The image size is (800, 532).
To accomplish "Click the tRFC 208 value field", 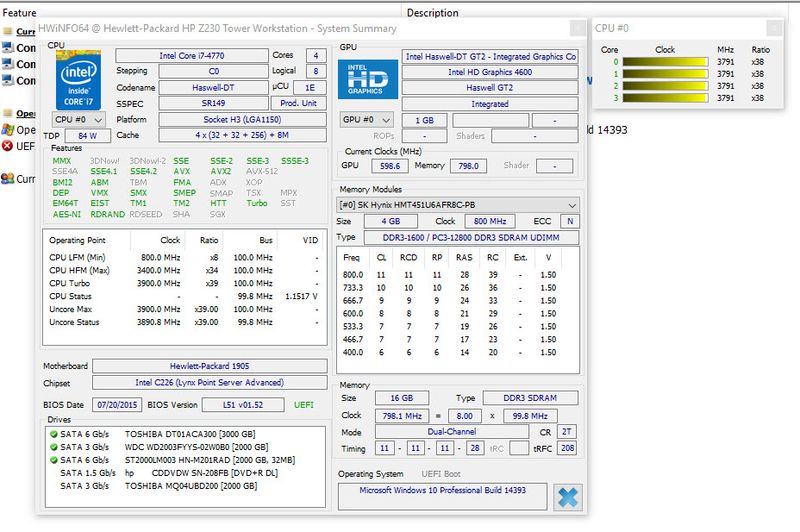I will click(x=567, y=448).
